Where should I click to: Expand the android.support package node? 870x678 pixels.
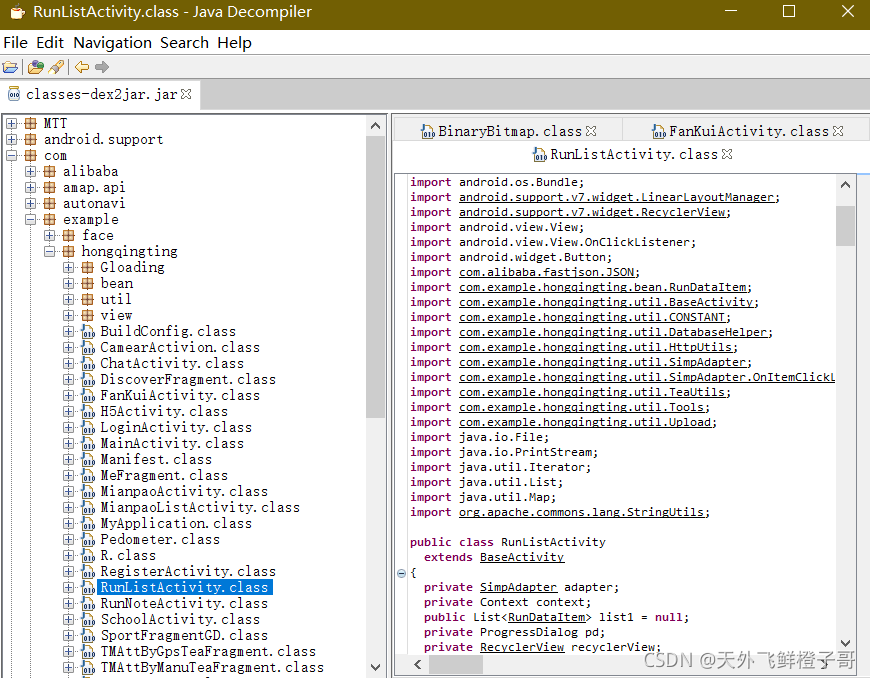click(12, 139)
